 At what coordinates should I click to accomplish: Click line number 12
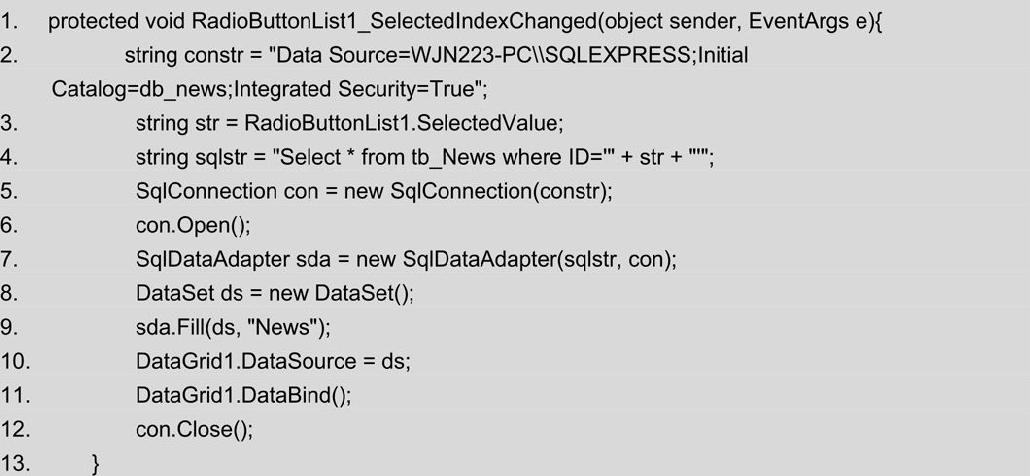(15, 430)
